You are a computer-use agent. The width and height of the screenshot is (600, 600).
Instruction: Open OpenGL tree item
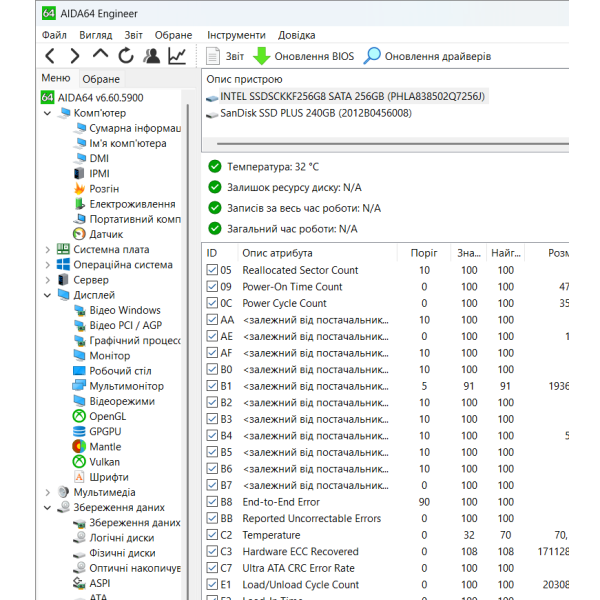click(x=99, y=416)
